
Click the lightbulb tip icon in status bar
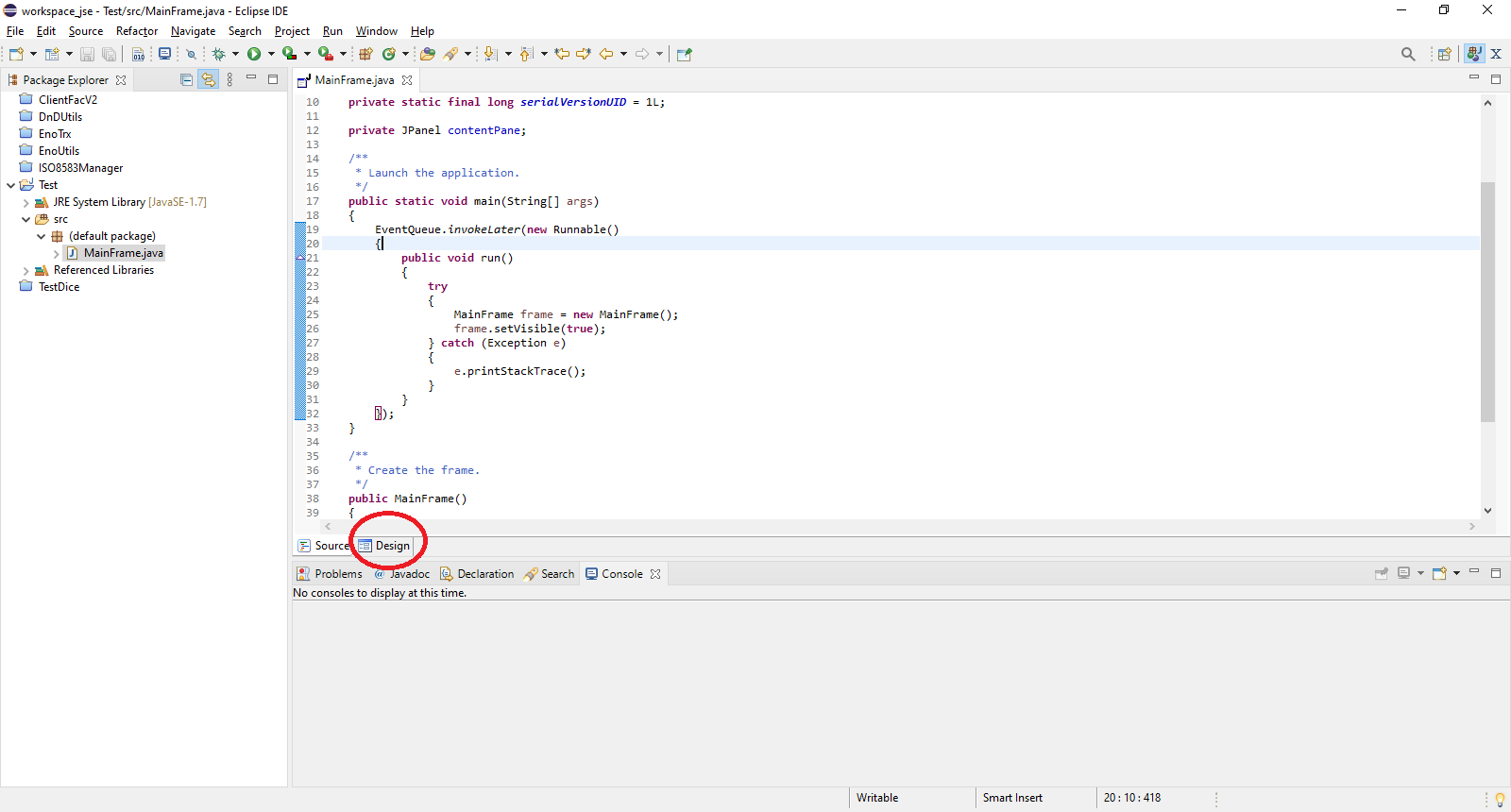[1500, 799]
